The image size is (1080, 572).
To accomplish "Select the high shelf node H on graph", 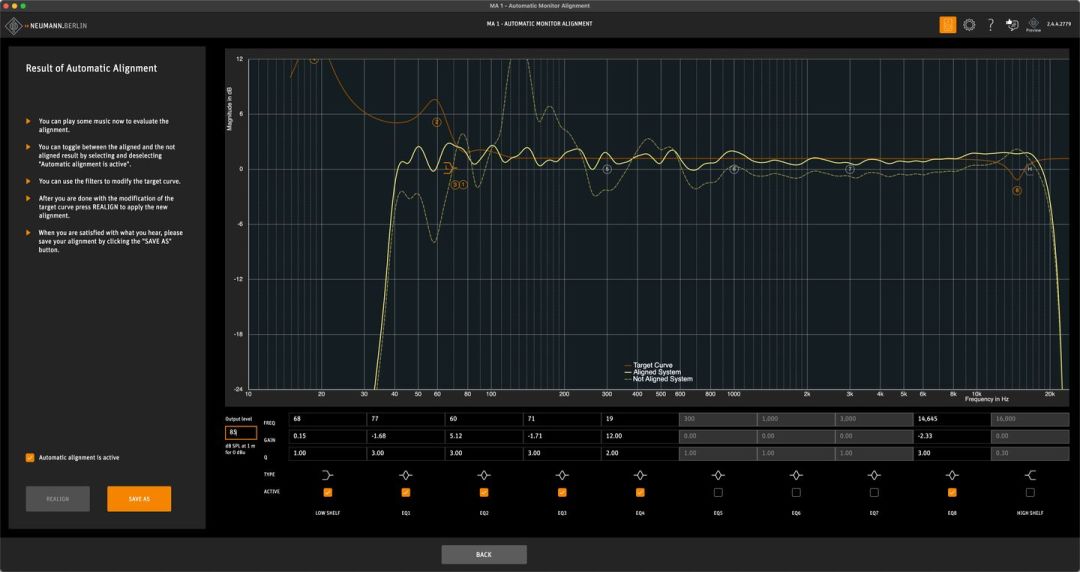I will pos(1030,169).
